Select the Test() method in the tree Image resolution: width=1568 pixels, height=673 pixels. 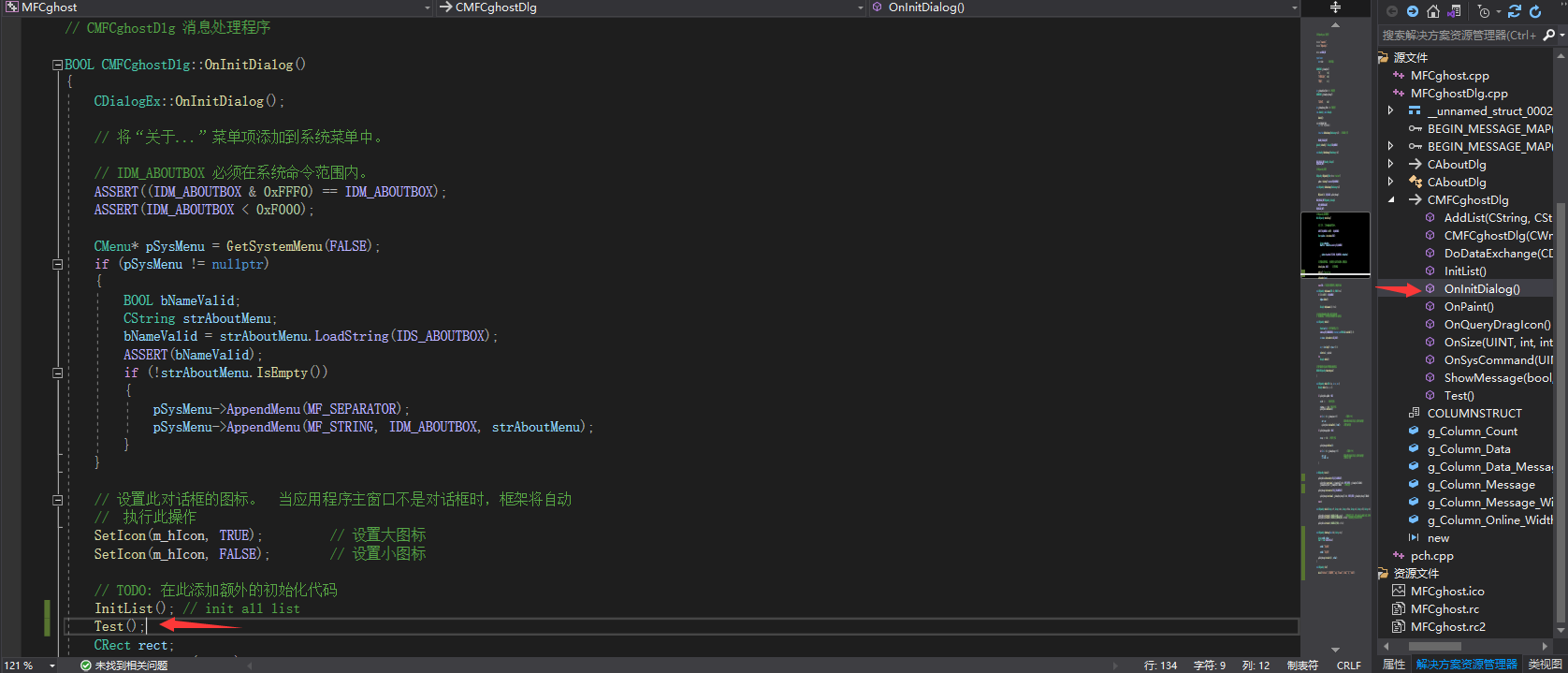[x=1459, y=396]
